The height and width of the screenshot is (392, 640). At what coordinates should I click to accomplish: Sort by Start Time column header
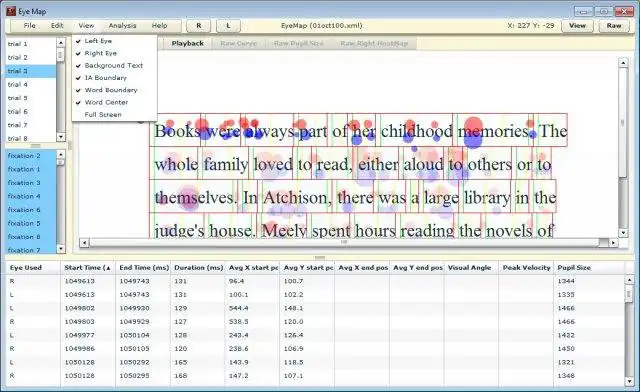(x=88, y=268)
